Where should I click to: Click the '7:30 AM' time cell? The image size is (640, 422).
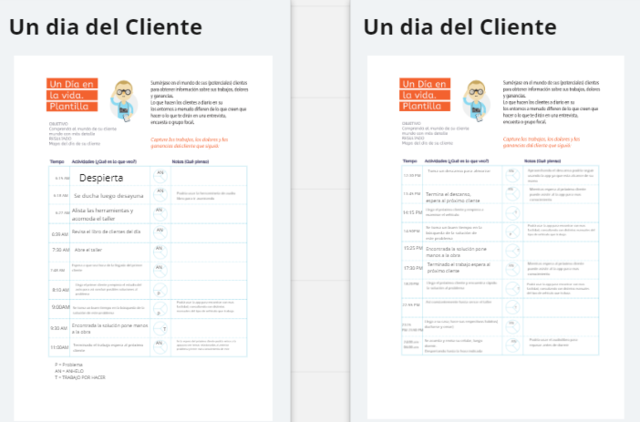click(x=60, y=250)
